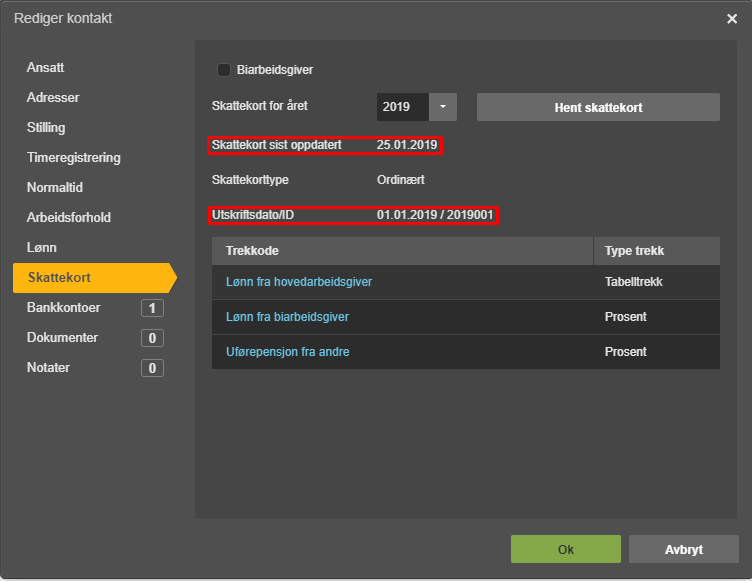Switch to the Stilling section

pyautogui.click(x=46, y=128)
